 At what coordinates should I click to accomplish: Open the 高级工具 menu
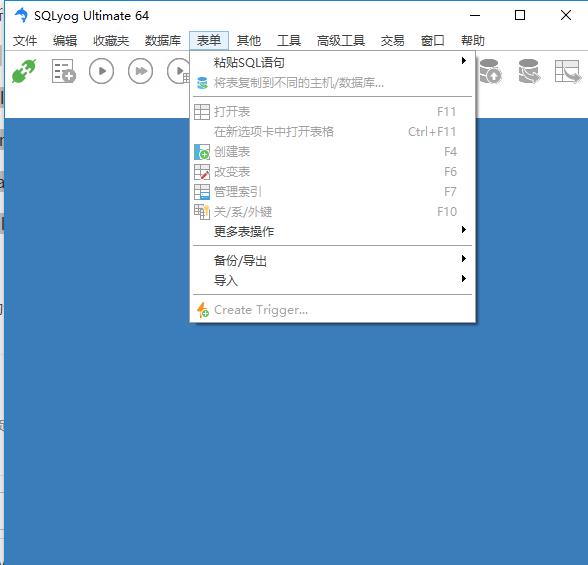[x=340, y=40]
